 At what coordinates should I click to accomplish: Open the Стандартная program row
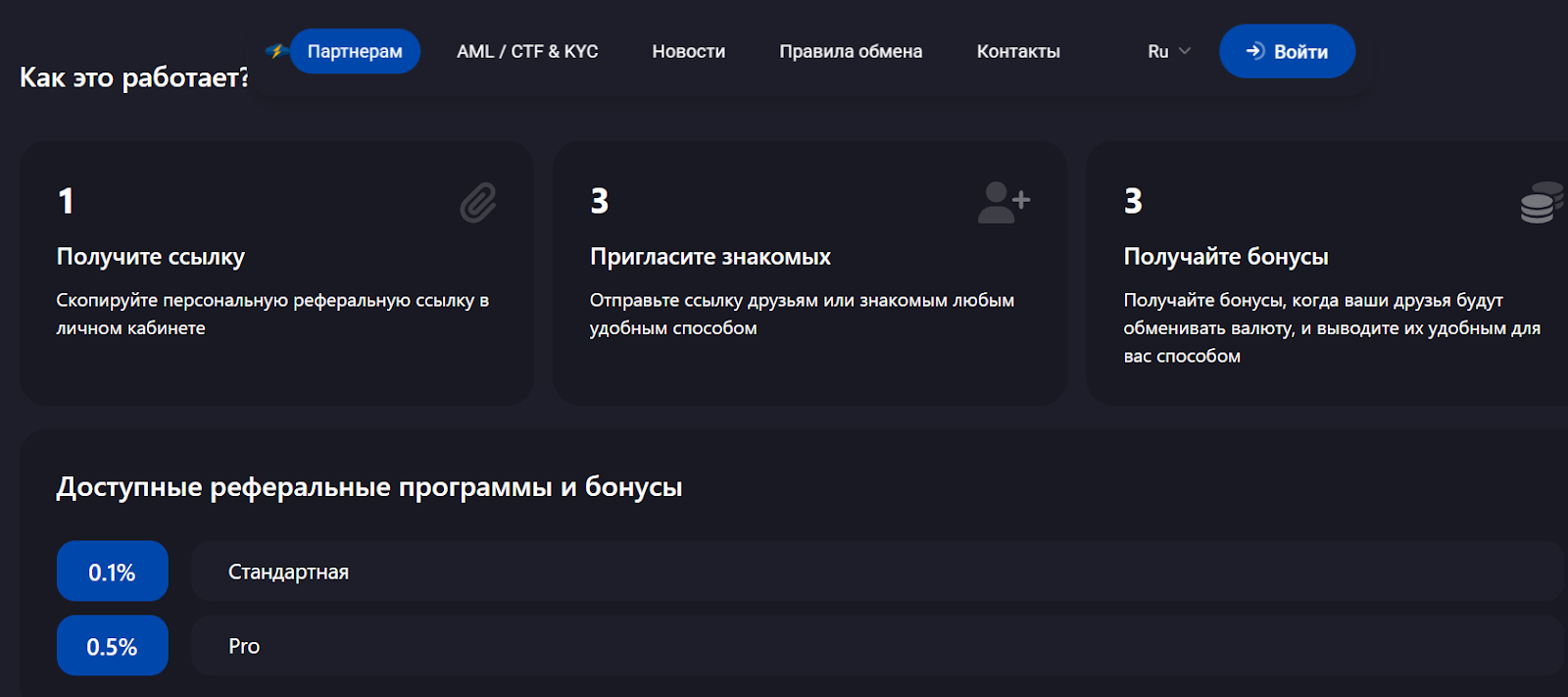878,572
